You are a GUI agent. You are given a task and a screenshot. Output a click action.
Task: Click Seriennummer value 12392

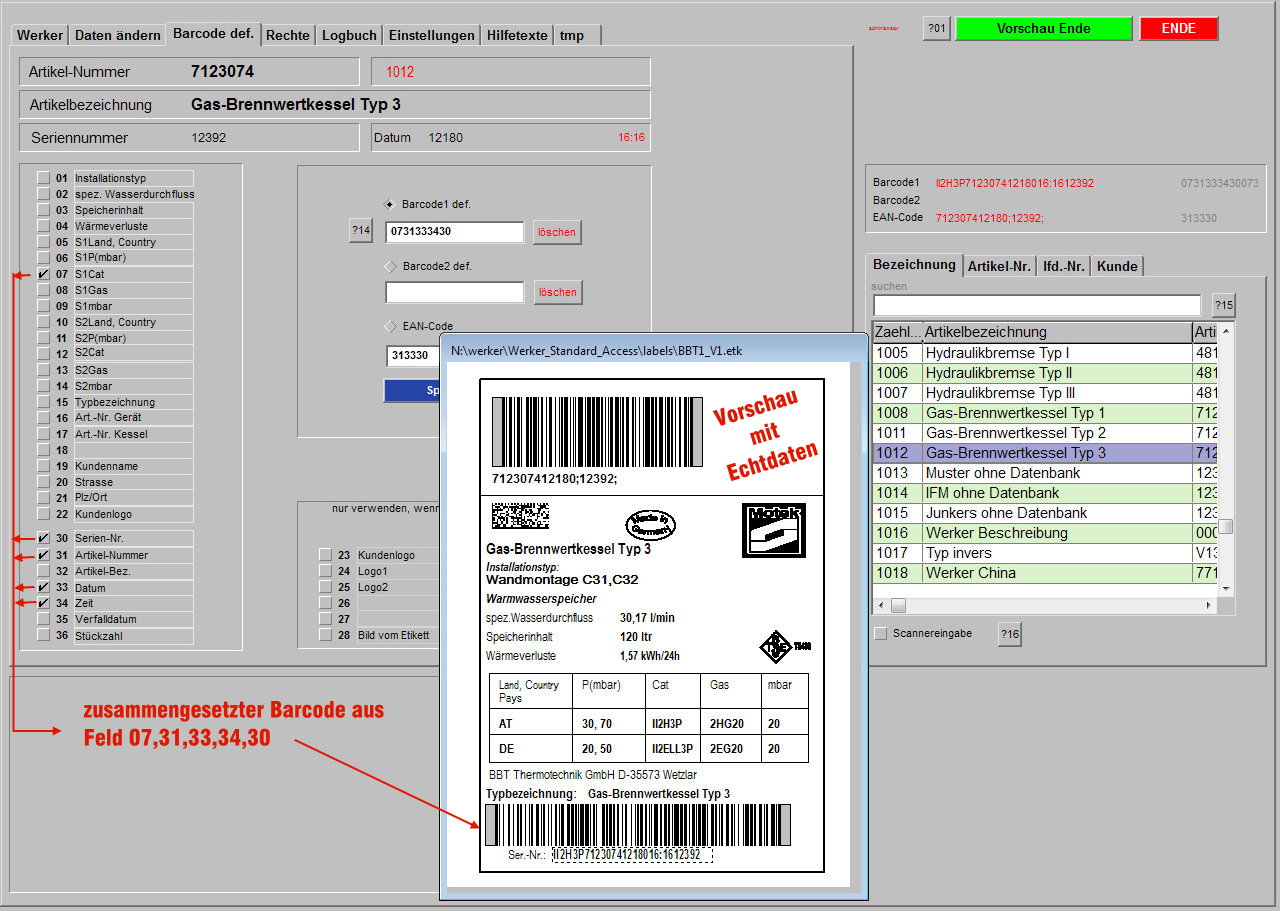pyautogui.click(x=208, y=138)
